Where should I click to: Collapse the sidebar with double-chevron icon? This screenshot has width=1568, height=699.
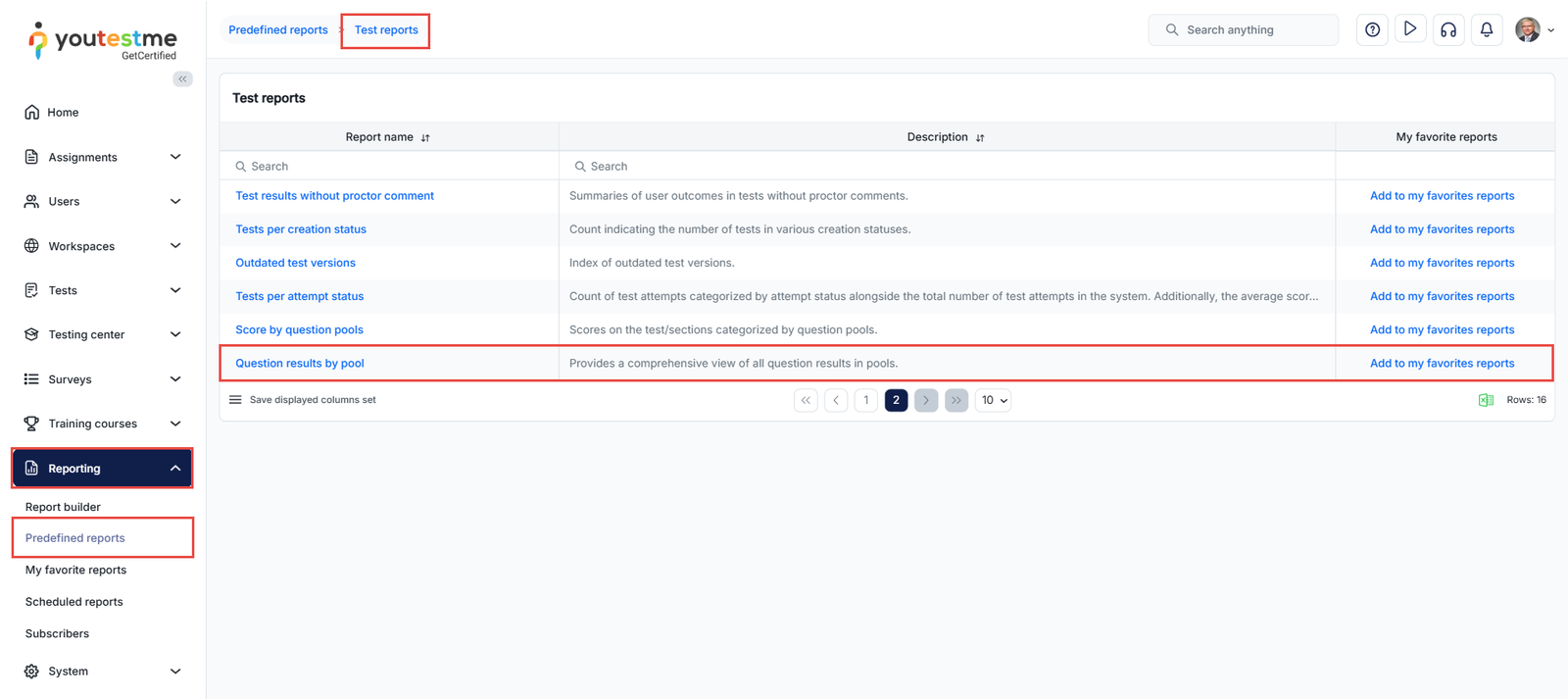pos(182,79)
